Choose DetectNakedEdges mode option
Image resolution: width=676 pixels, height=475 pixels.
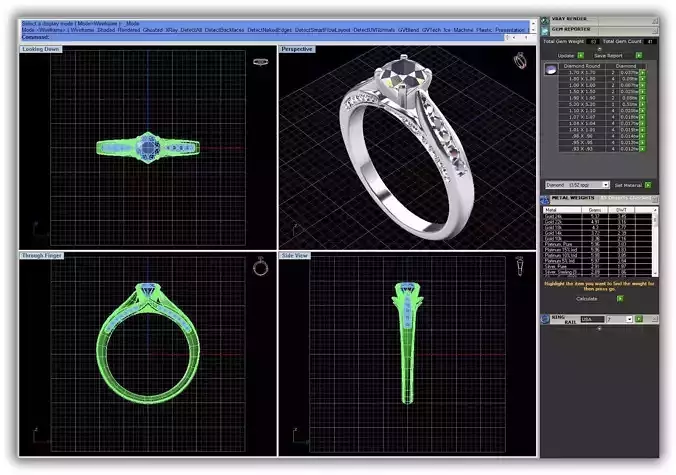[270, 30]
